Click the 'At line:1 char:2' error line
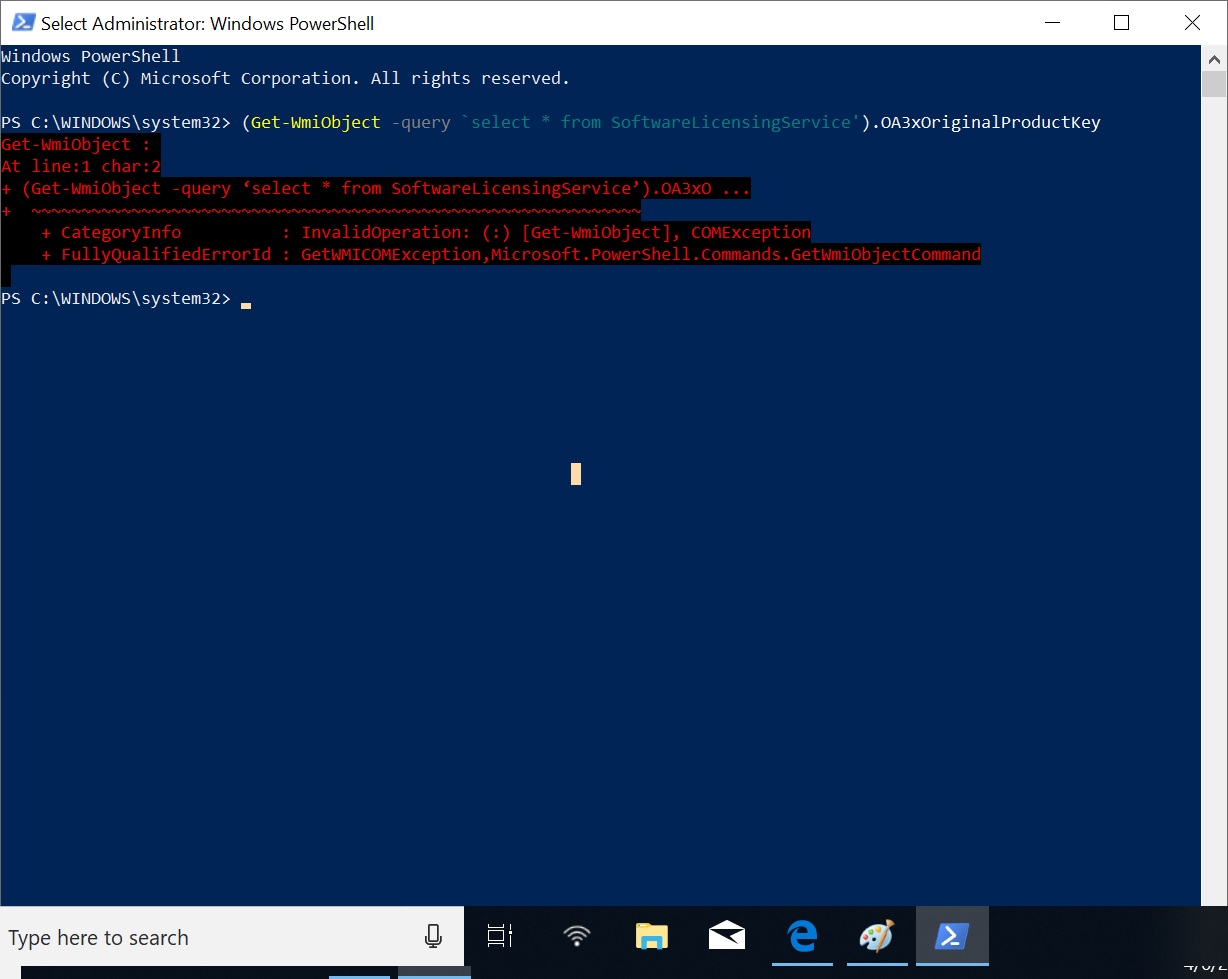Image resolution: width=1228 pixels, height=979 pixels. pyautogui.click(x=81, y=166)
